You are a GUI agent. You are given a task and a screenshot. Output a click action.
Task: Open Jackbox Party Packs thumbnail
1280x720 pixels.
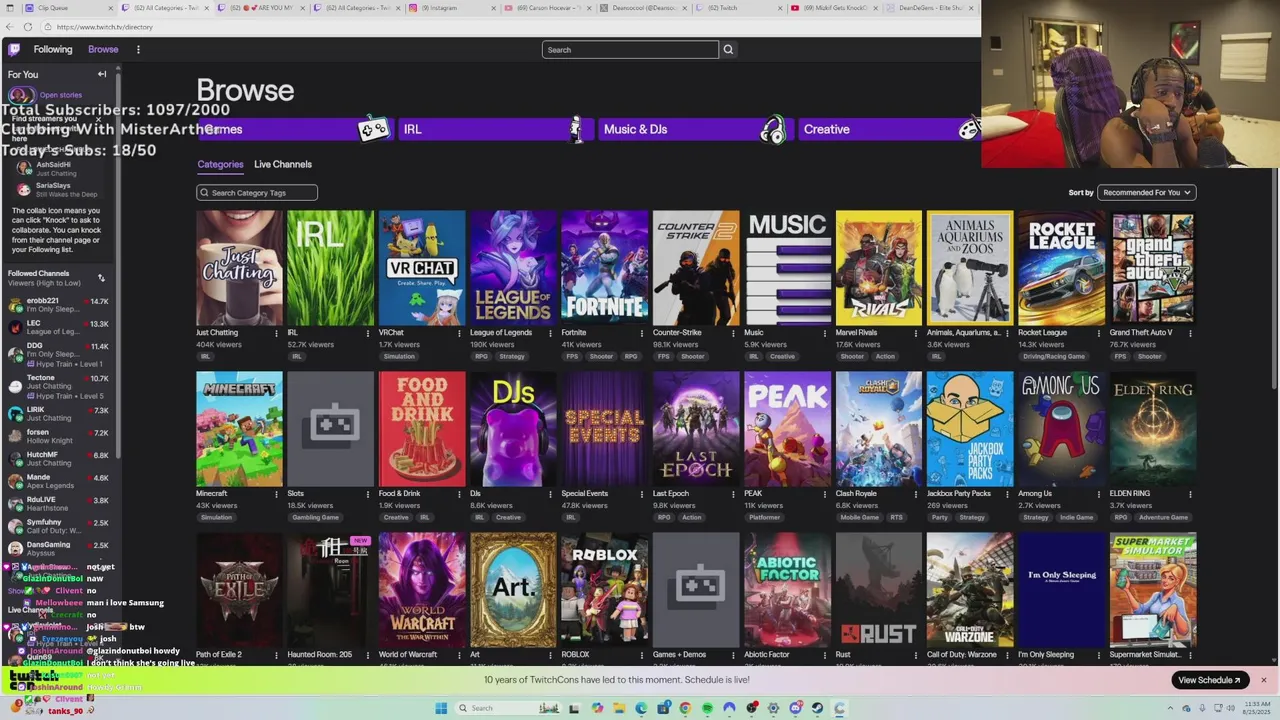pos(970,429)
